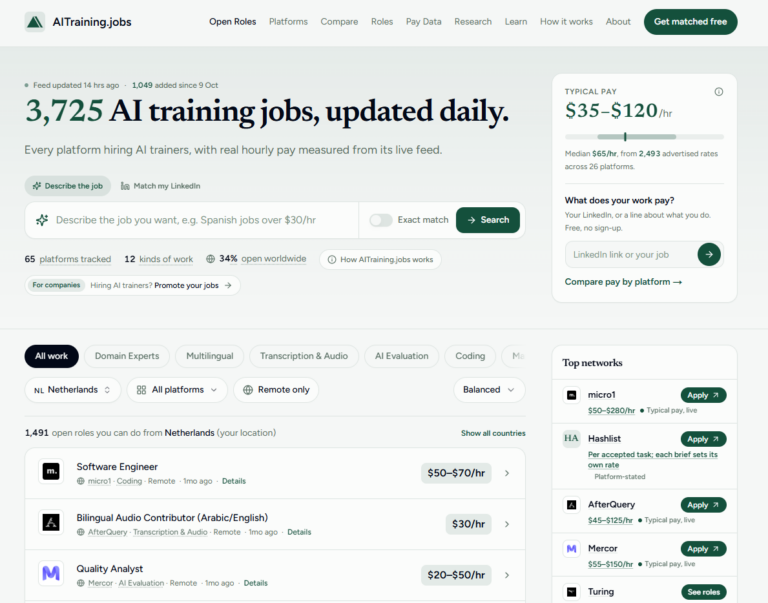The width and height of the screenshot is (768, 603).
Task: Open the typical pay info icon
Action: pos(719,92)
